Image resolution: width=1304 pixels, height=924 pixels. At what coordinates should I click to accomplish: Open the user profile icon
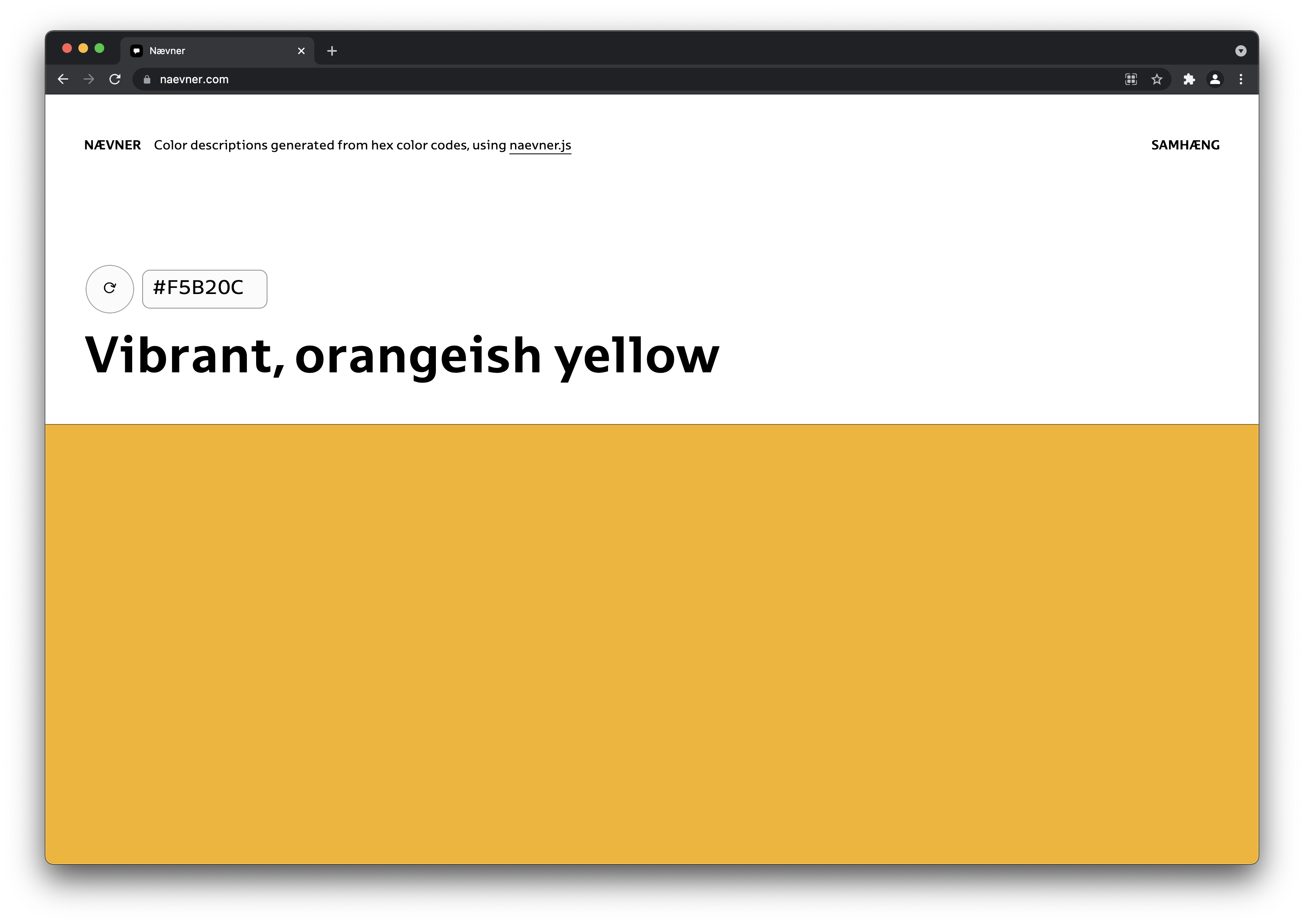(x=1215, y=79)
